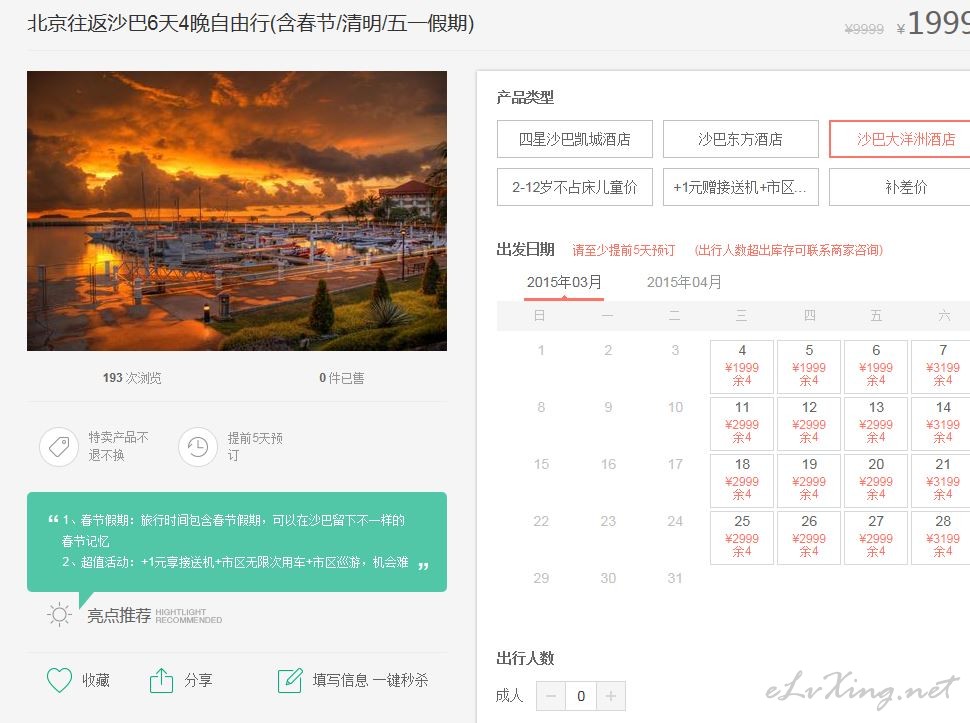Click 填写信息 一键秒杀 link

click(x=370, y=680)
